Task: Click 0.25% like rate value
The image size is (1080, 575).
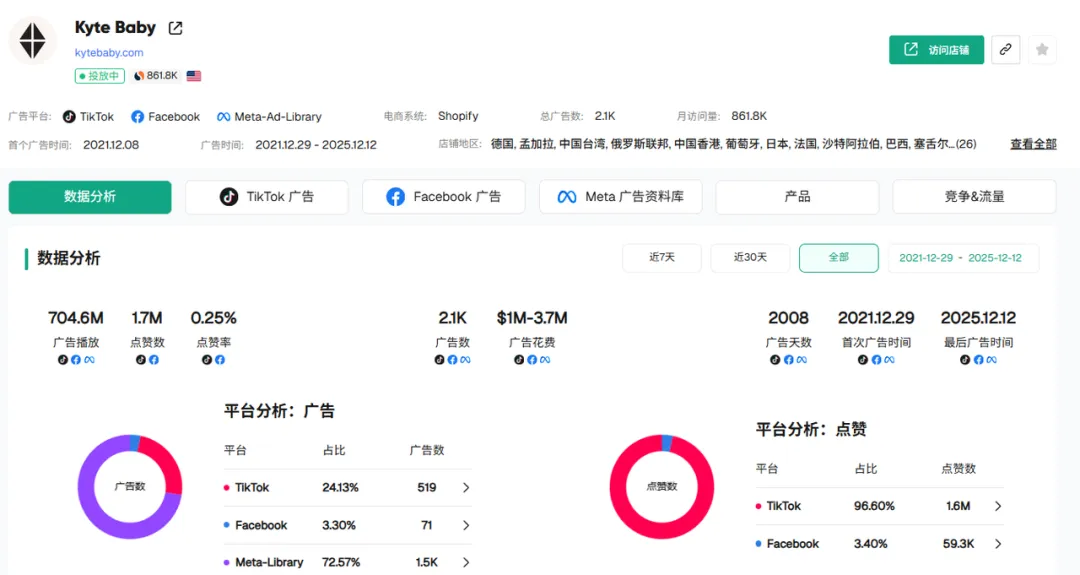Action: click(x=214, y=318)
